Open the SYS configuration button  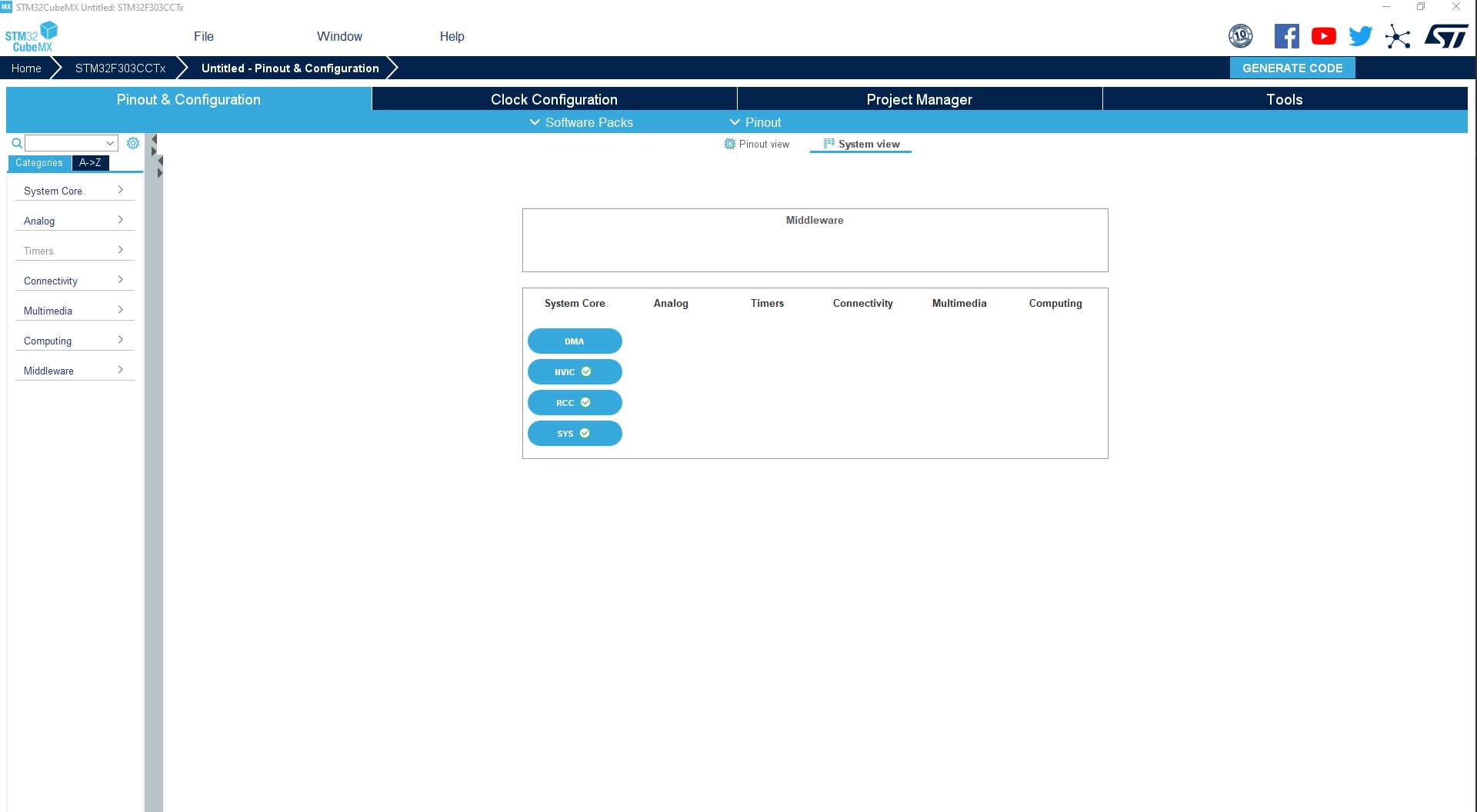click(575, 434)
